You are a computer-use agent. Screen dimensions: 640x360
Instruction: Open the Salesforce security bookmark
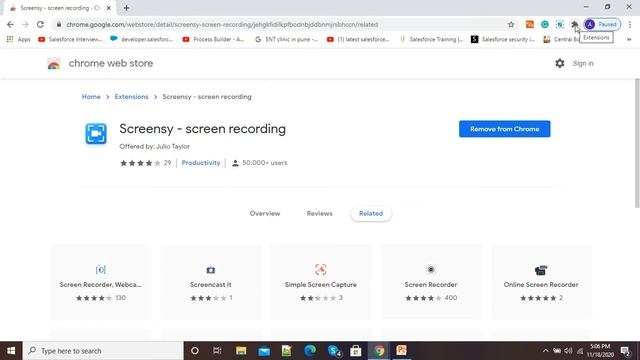pos(503,39)
